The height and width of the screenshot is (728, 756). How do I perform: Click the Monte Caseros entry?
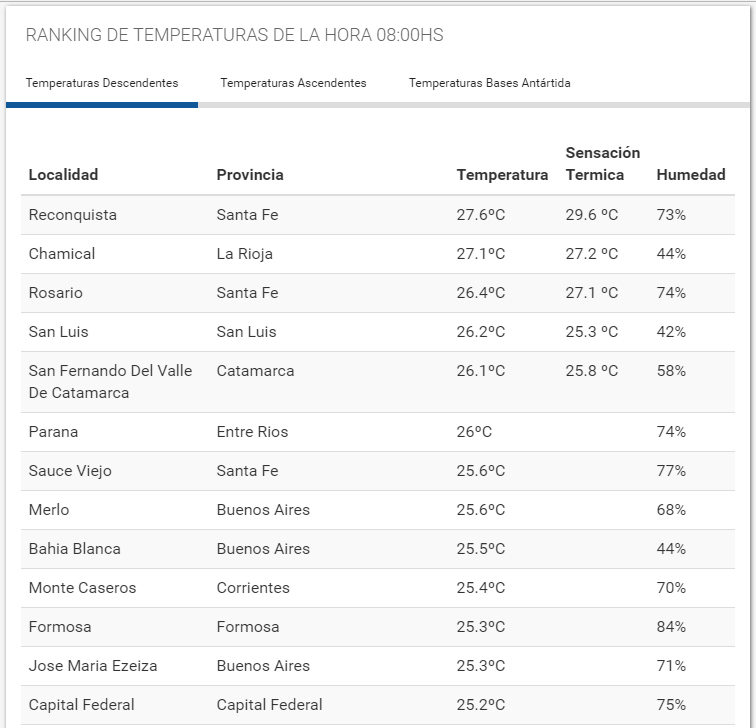(82, 588)
